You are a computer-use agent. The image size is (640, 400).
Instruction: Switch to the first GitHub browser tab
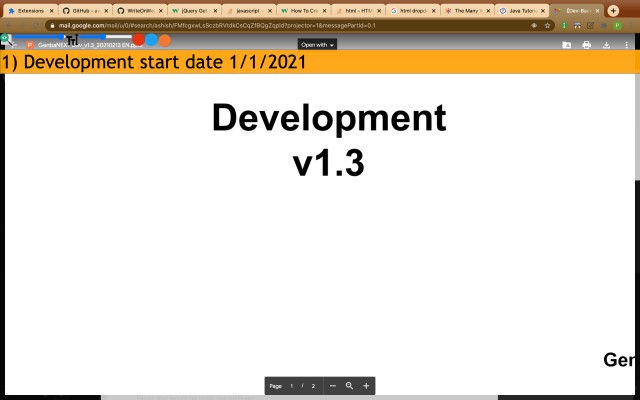coord(85,11)
